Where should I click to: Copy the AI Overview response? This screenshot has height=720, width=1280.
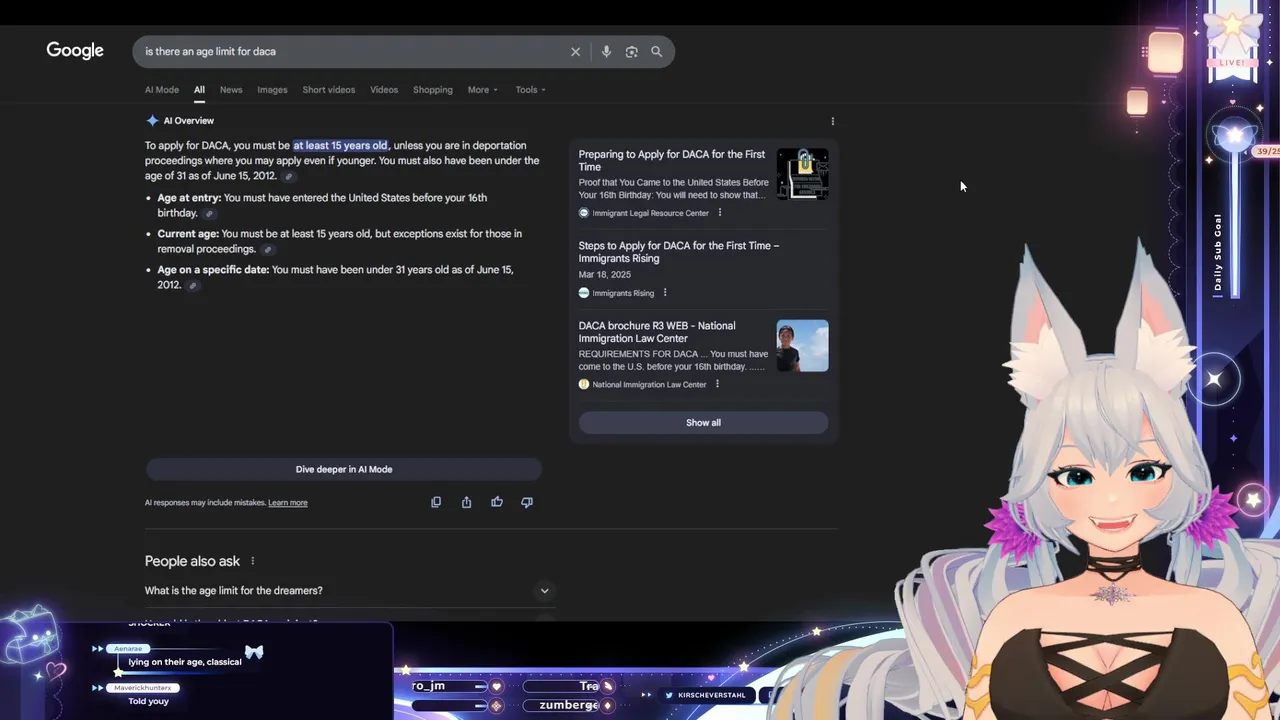(x=436, y=502)
